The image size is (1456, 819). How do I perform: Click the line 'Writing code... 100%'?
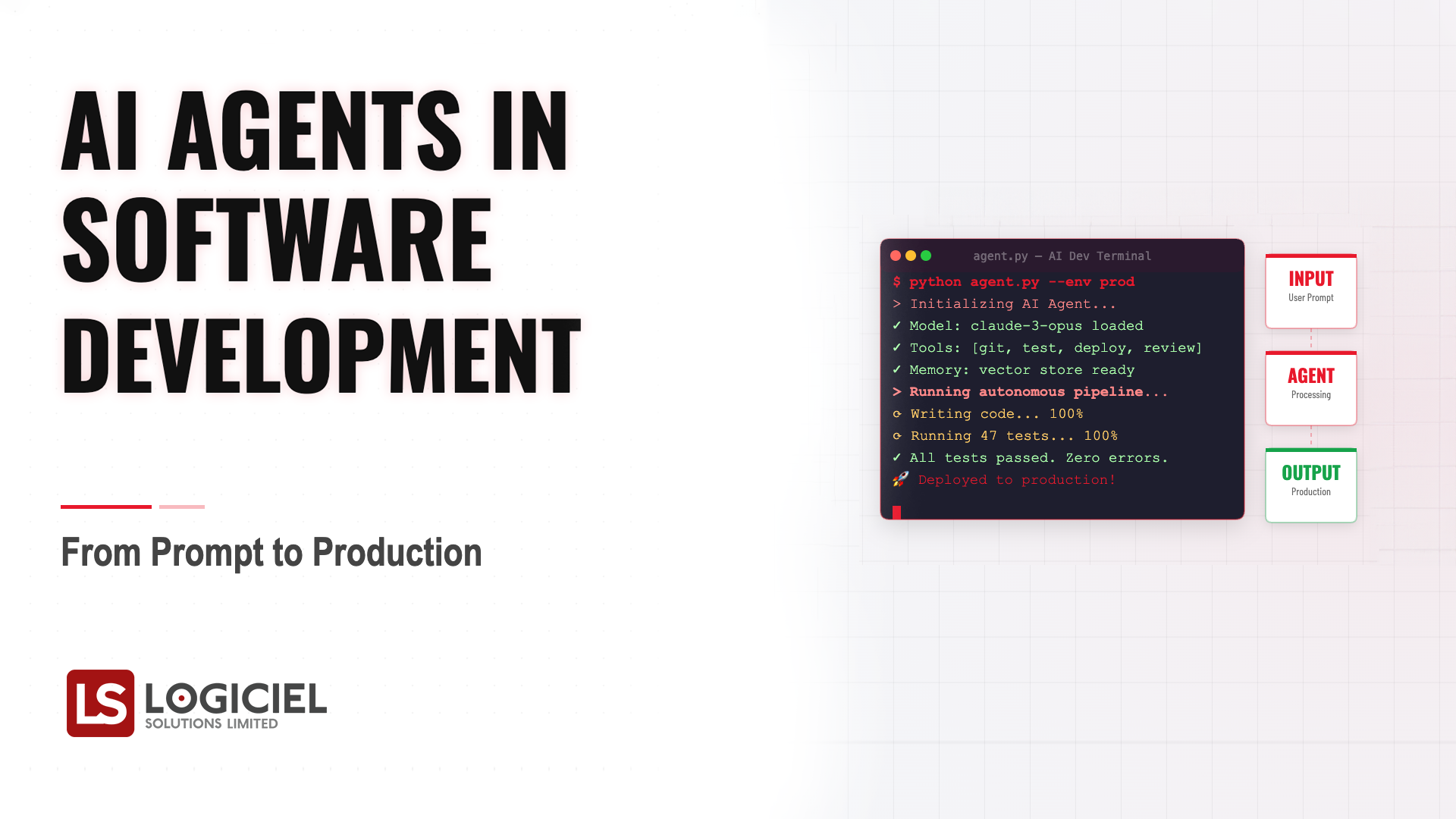pos(996,414)
